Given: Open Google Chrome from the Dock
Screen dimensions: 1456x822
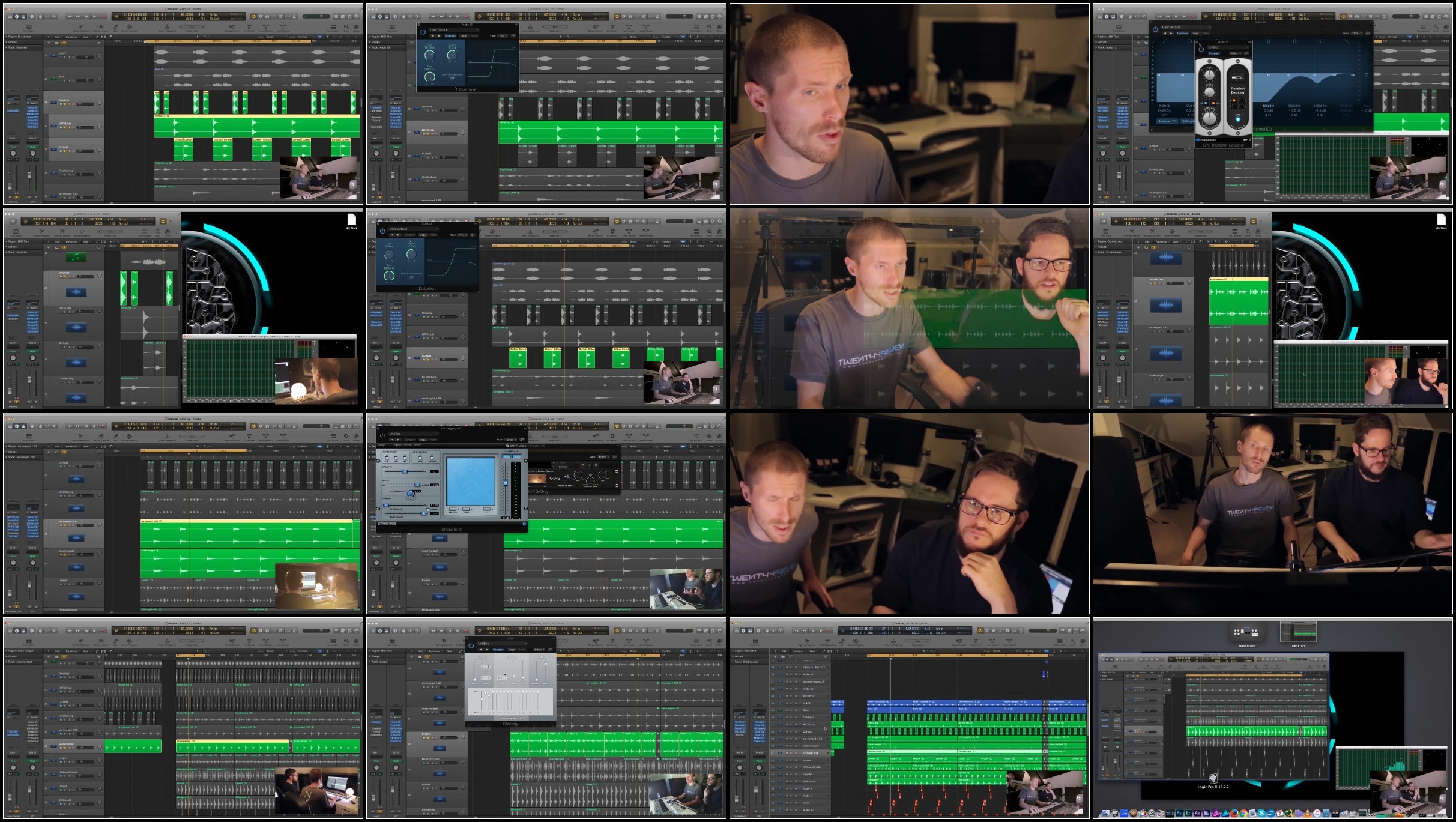Looking at the screenshot, I should pos(1243,813).
